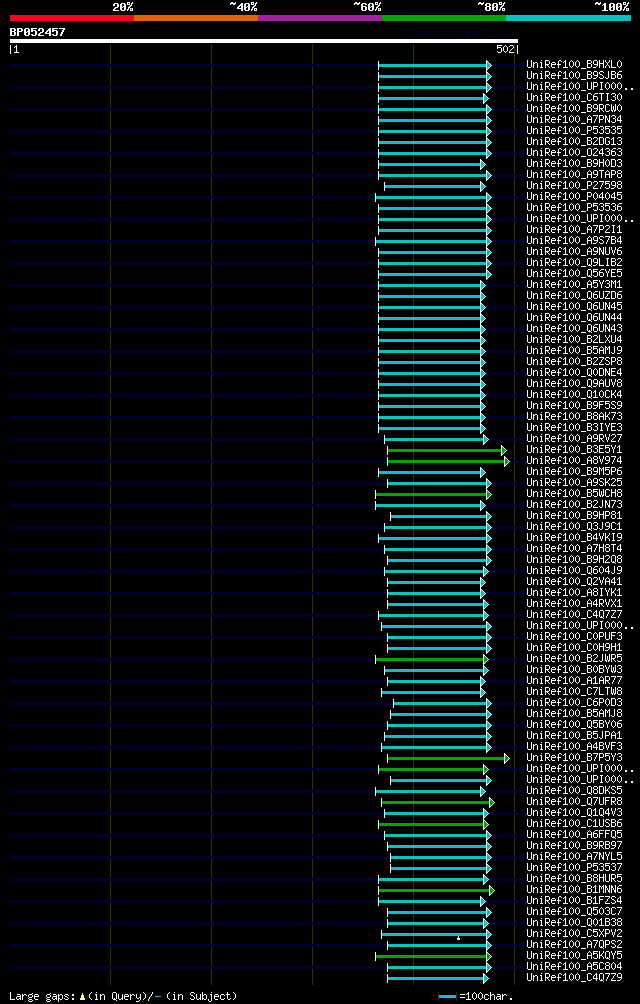Screen dimensions: 640x1004
Task: Open hit UniRef100_A7PN34
Action: [574, 119]
